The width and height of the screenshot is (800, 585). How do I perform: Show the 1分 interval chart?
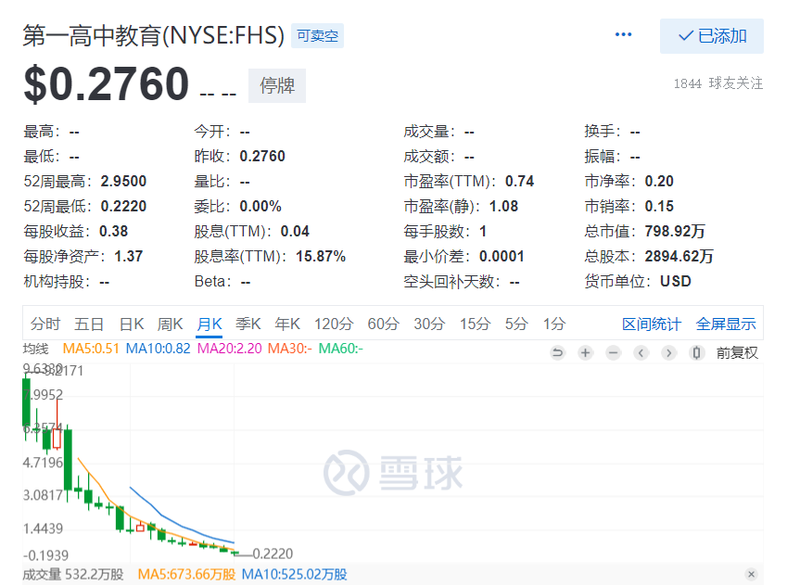tap(554, 324)
